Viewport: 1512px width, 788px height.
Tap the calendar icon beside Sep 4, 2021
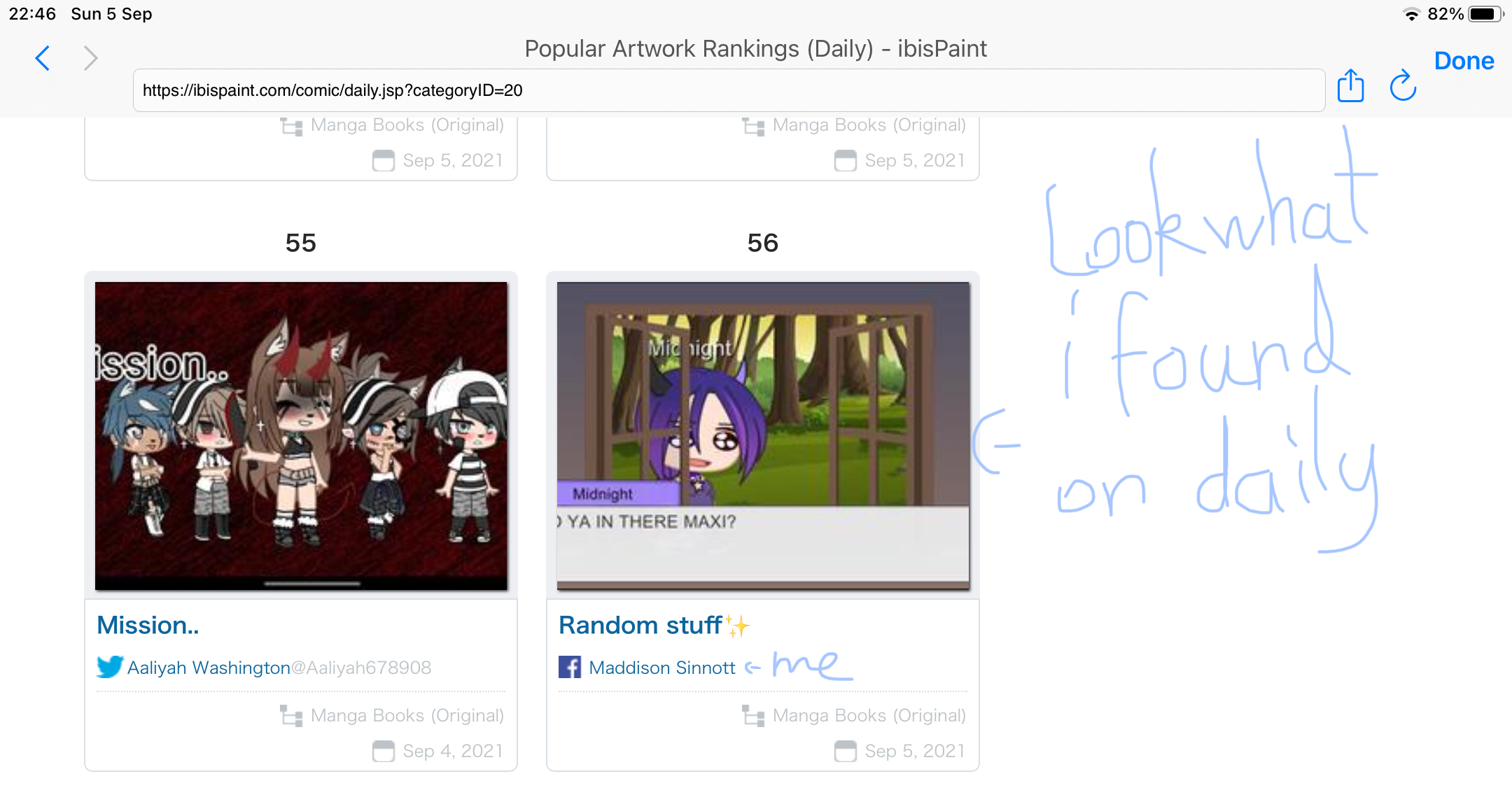coord(383,751)
